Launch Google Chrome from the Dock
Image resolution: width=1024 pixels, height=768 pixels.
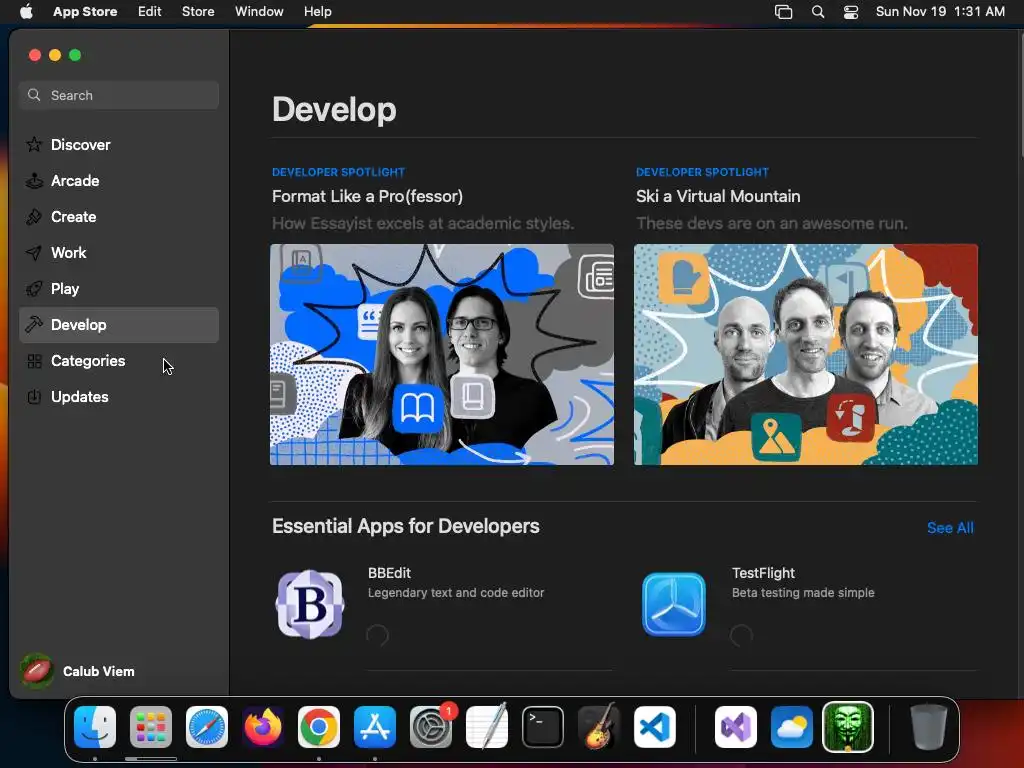point(319,727)
